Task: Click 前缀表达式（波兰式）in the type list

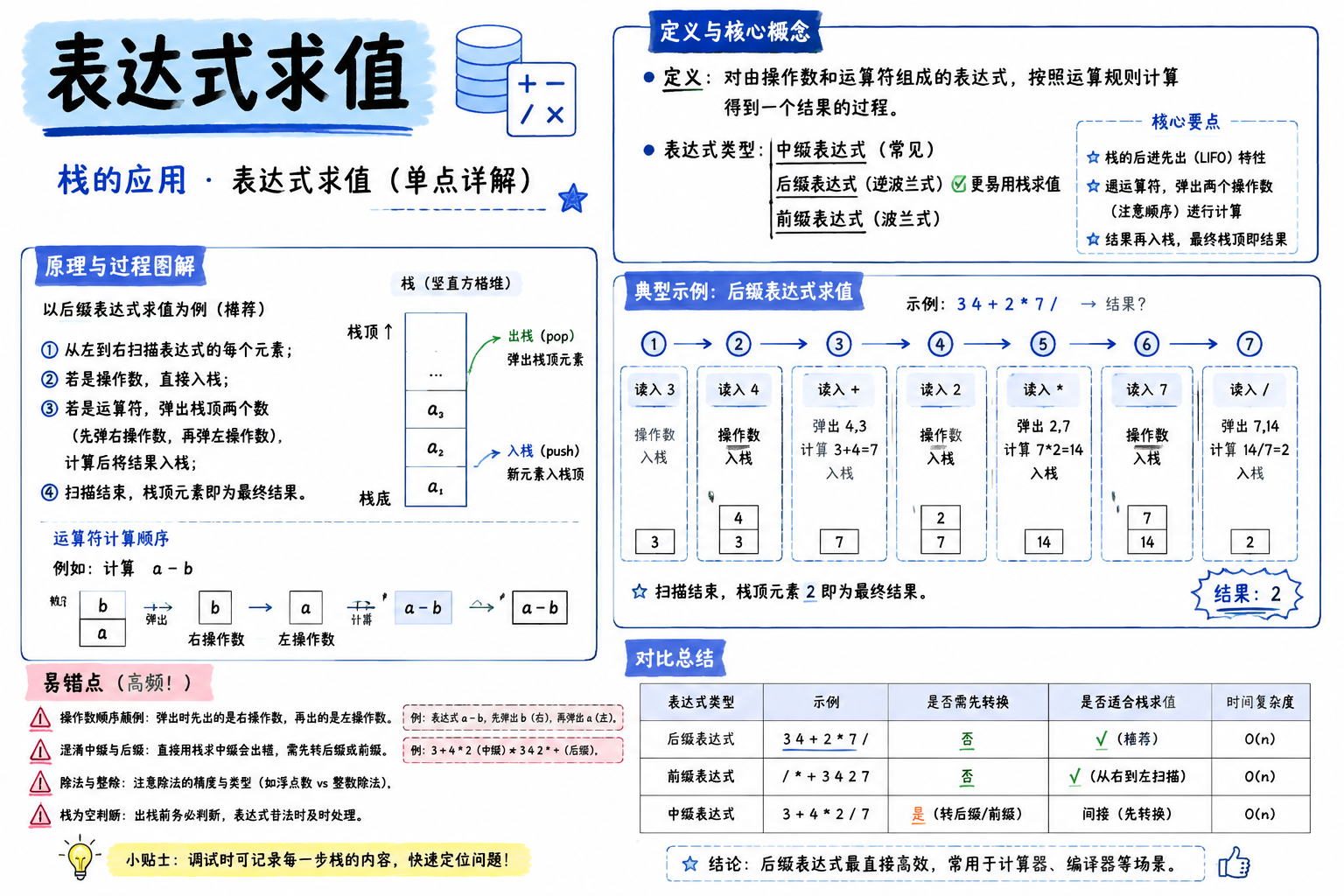Action: [x=857, y=219]
